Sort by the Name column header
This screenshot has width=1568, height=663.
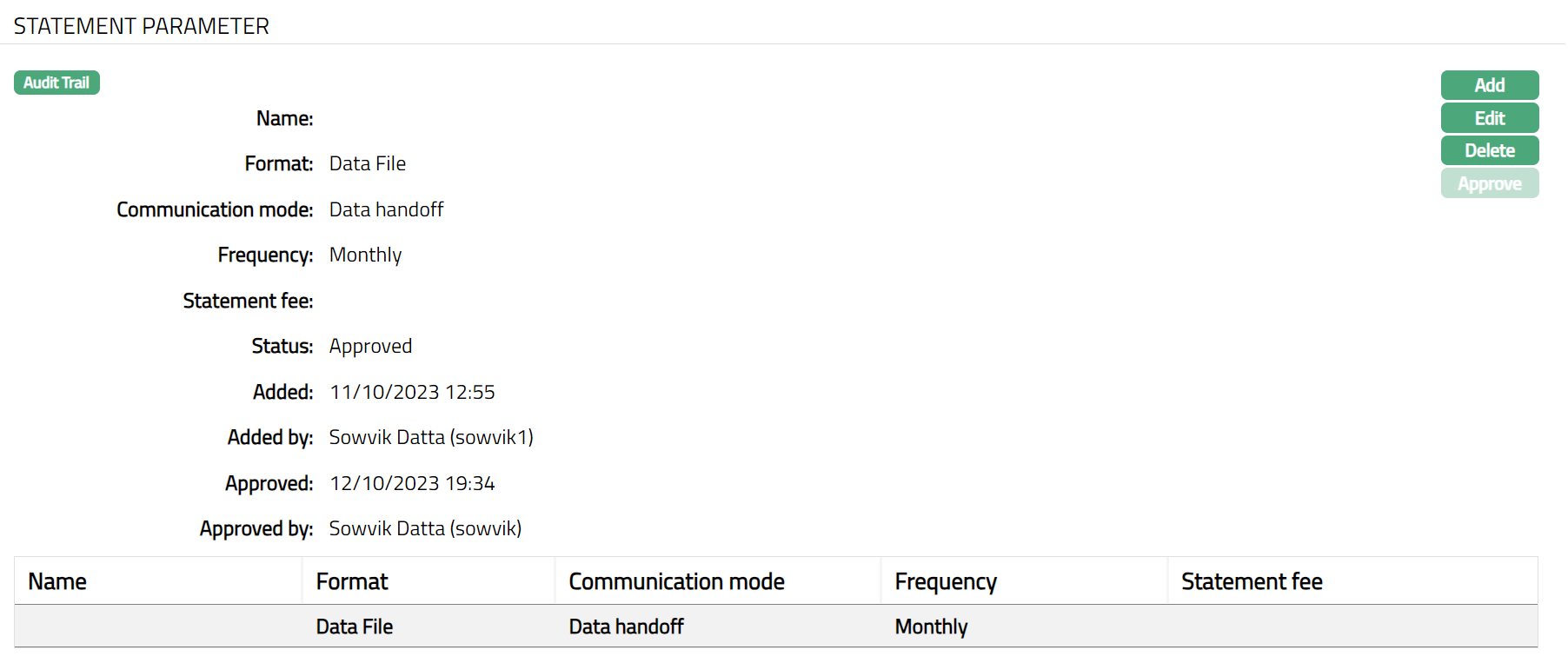coord(57,581)
